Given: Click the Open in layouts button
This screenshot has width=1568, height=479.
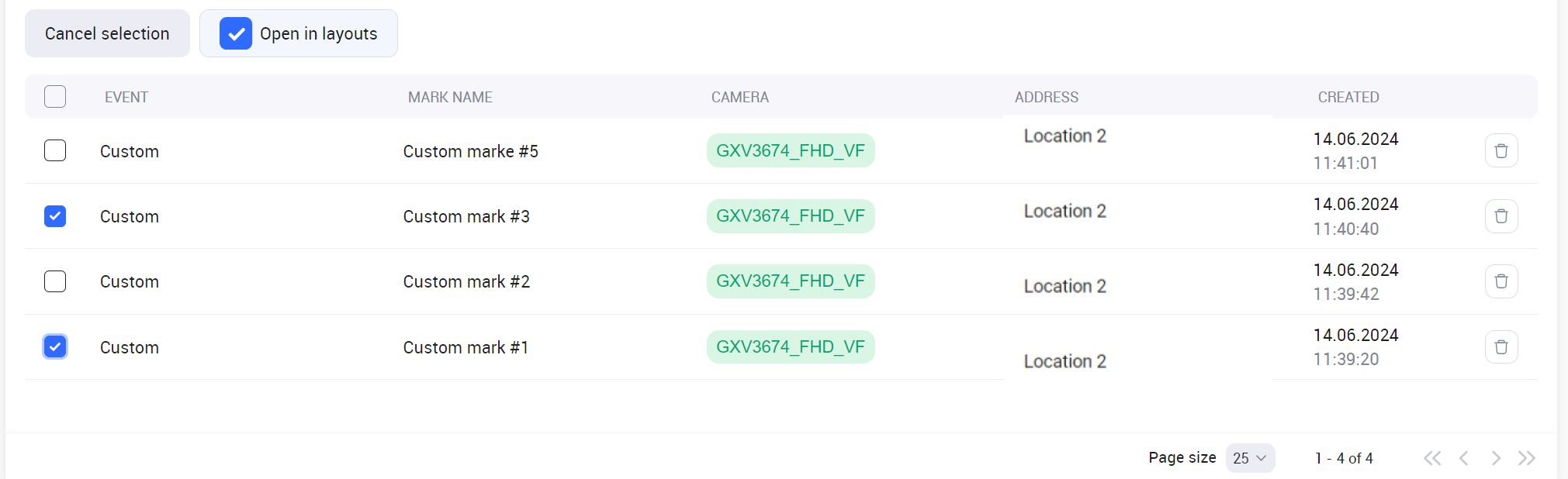Looking at the screenshot, I should click(x=299, y=33).
